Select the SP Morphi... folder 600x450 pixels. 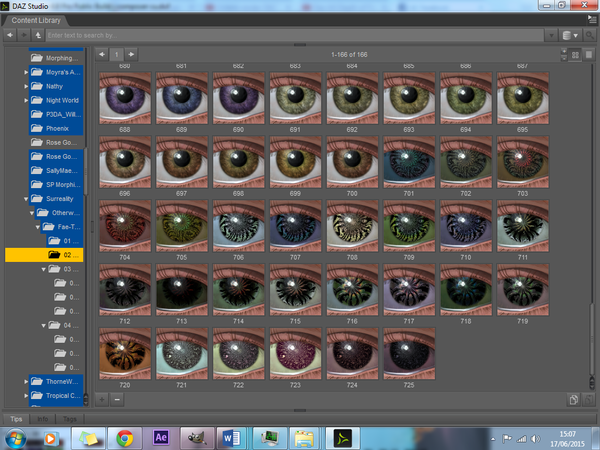[56, 185]
